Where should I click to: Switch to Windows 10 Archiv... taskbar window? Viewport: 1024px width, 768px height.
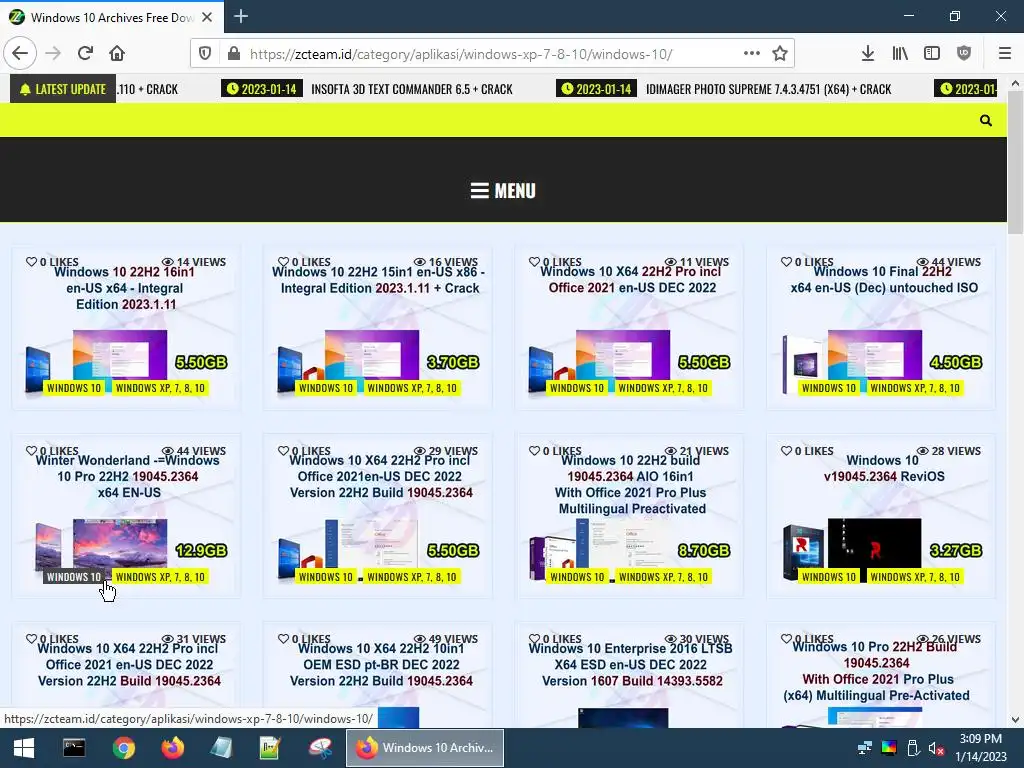point(424,748)
